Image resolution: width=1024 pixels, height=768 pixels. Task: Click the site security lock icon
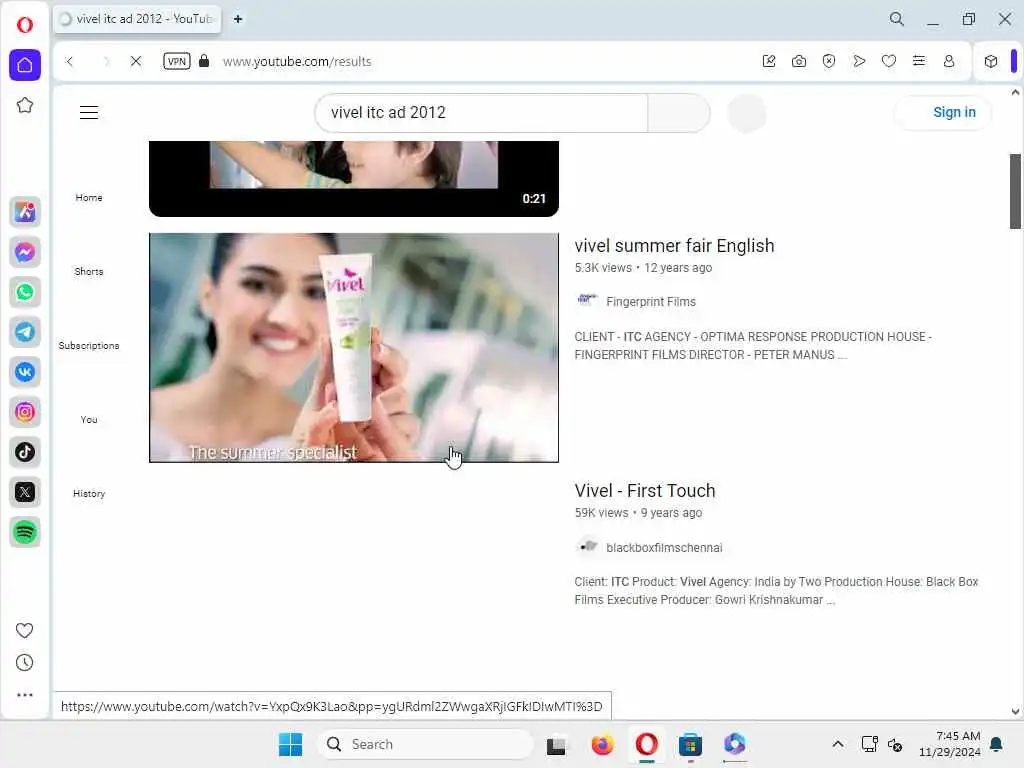[204, 61]
